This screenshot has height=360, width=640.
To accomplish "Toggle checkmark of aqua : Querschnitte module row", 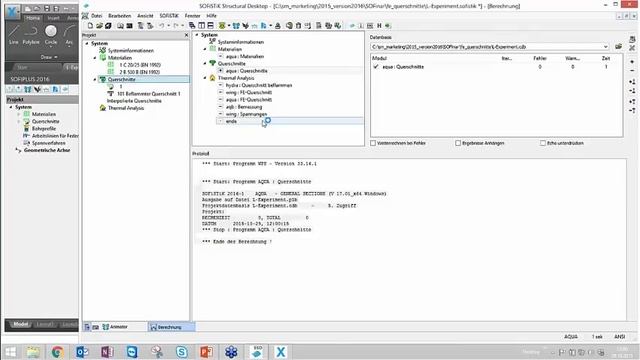I will click(x=376, y=67).
